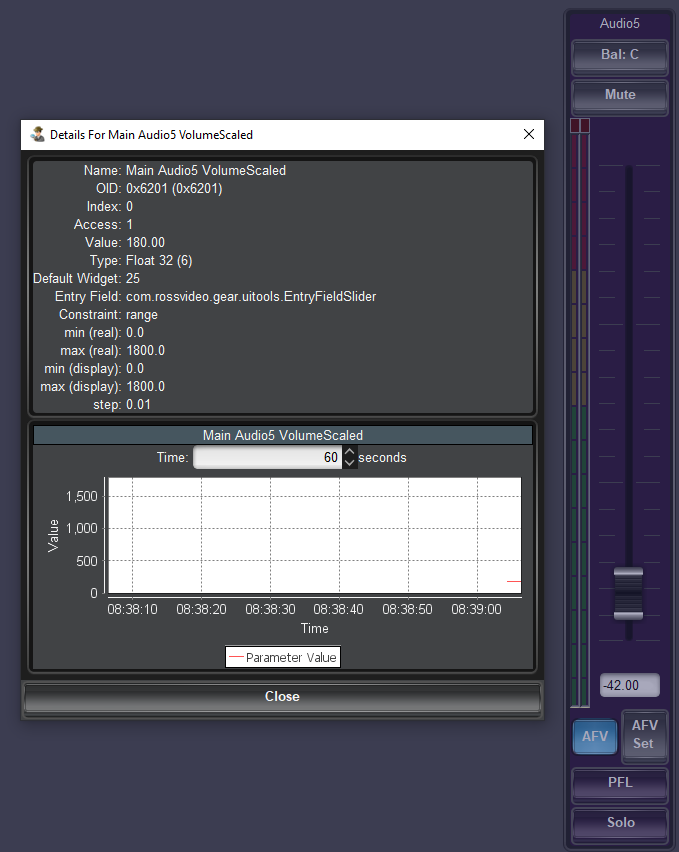This screenshot has width=679, height=852.
Task: Click the Audio5 channel label
Action: (620, 23)
